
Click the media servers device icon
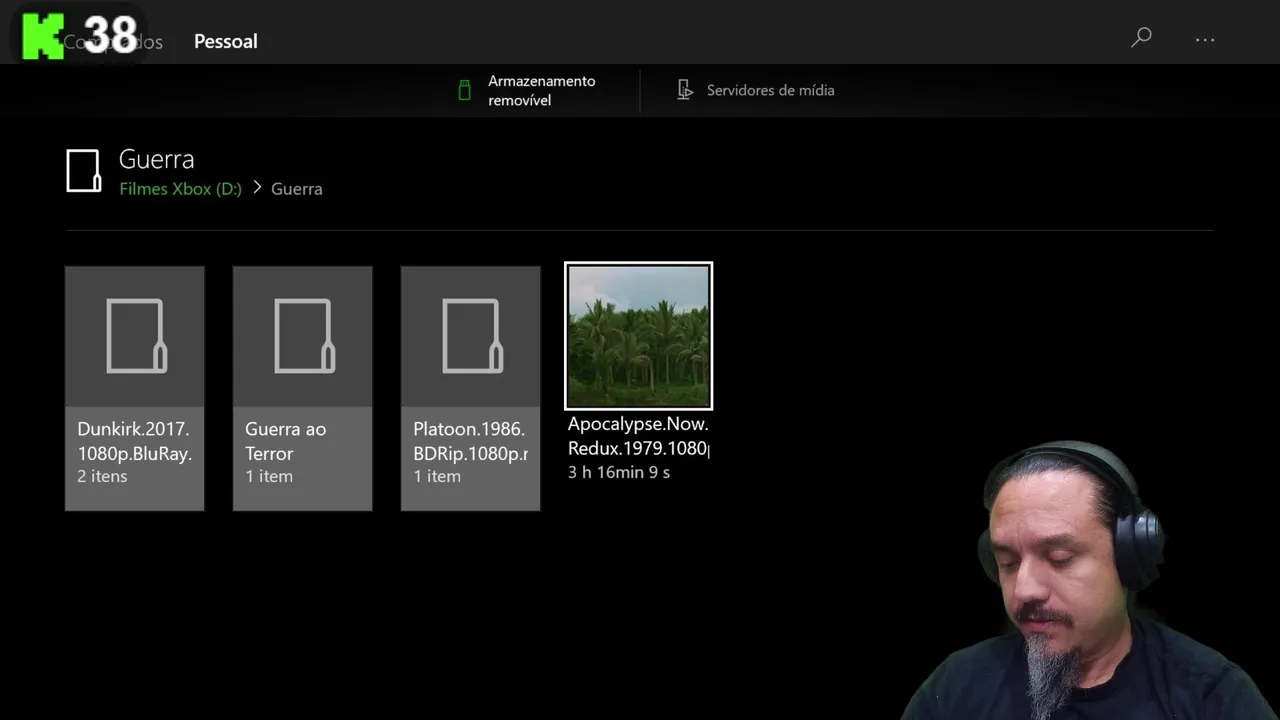[x=684, y=90]
